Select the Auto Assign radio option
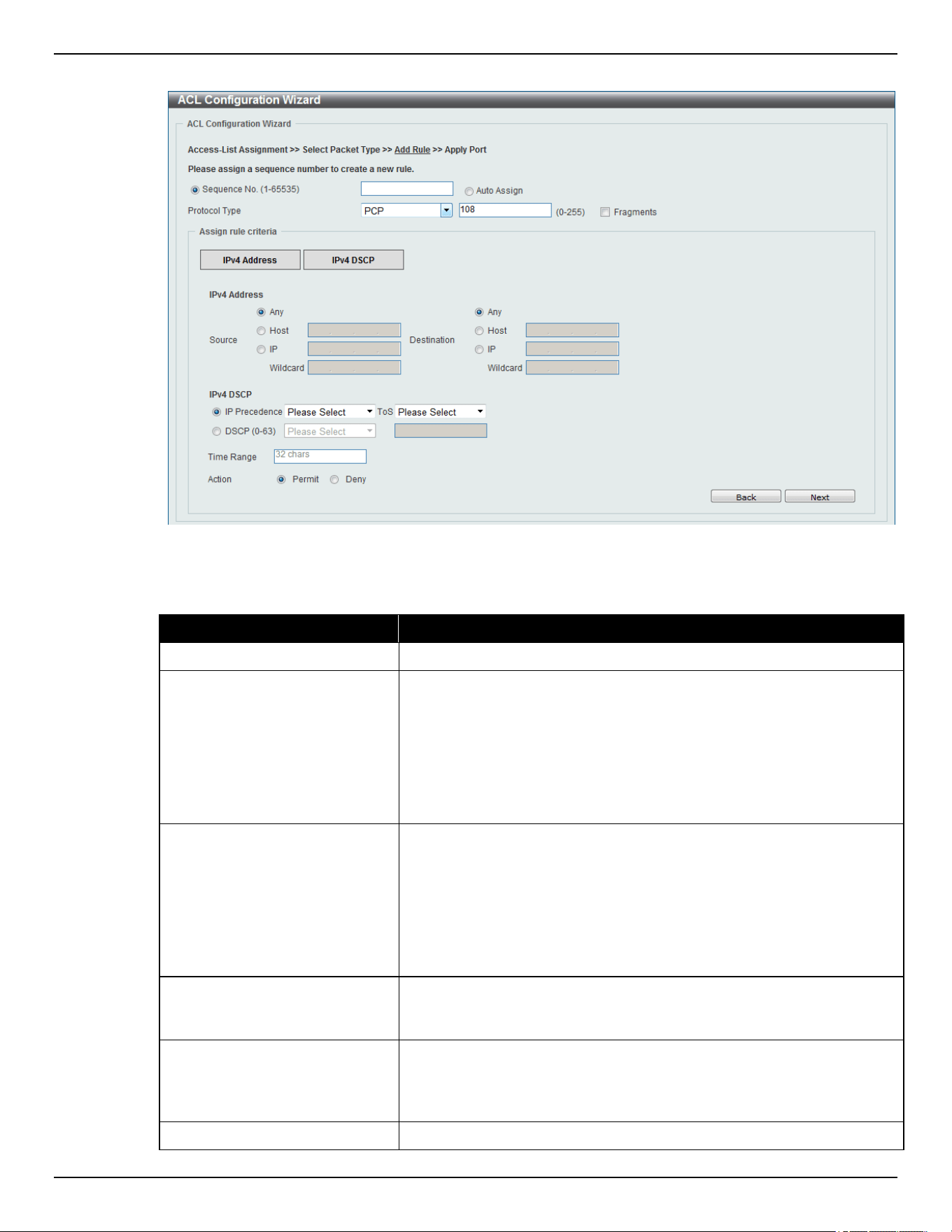Image resolution: width=952 pixels, height=1232 pixels. [469, 191]
